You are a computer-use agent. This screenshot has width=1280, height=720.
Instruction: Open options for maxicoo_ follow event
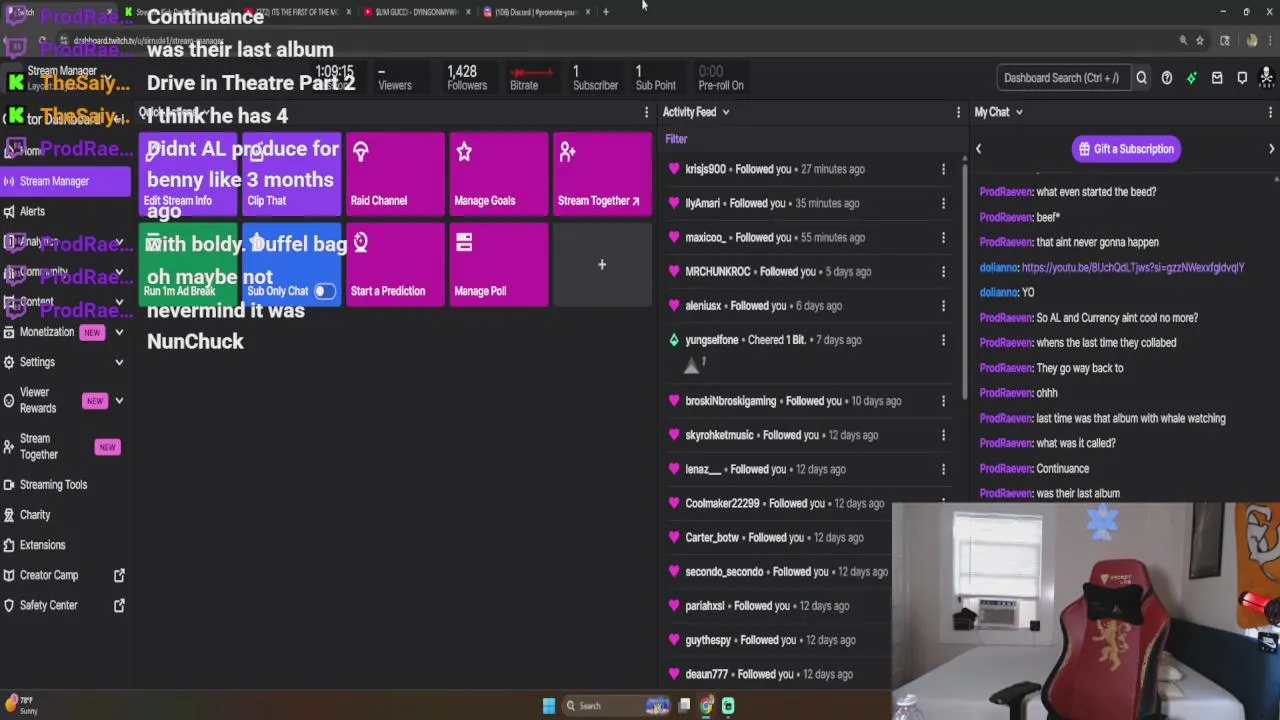coord(943,237)
